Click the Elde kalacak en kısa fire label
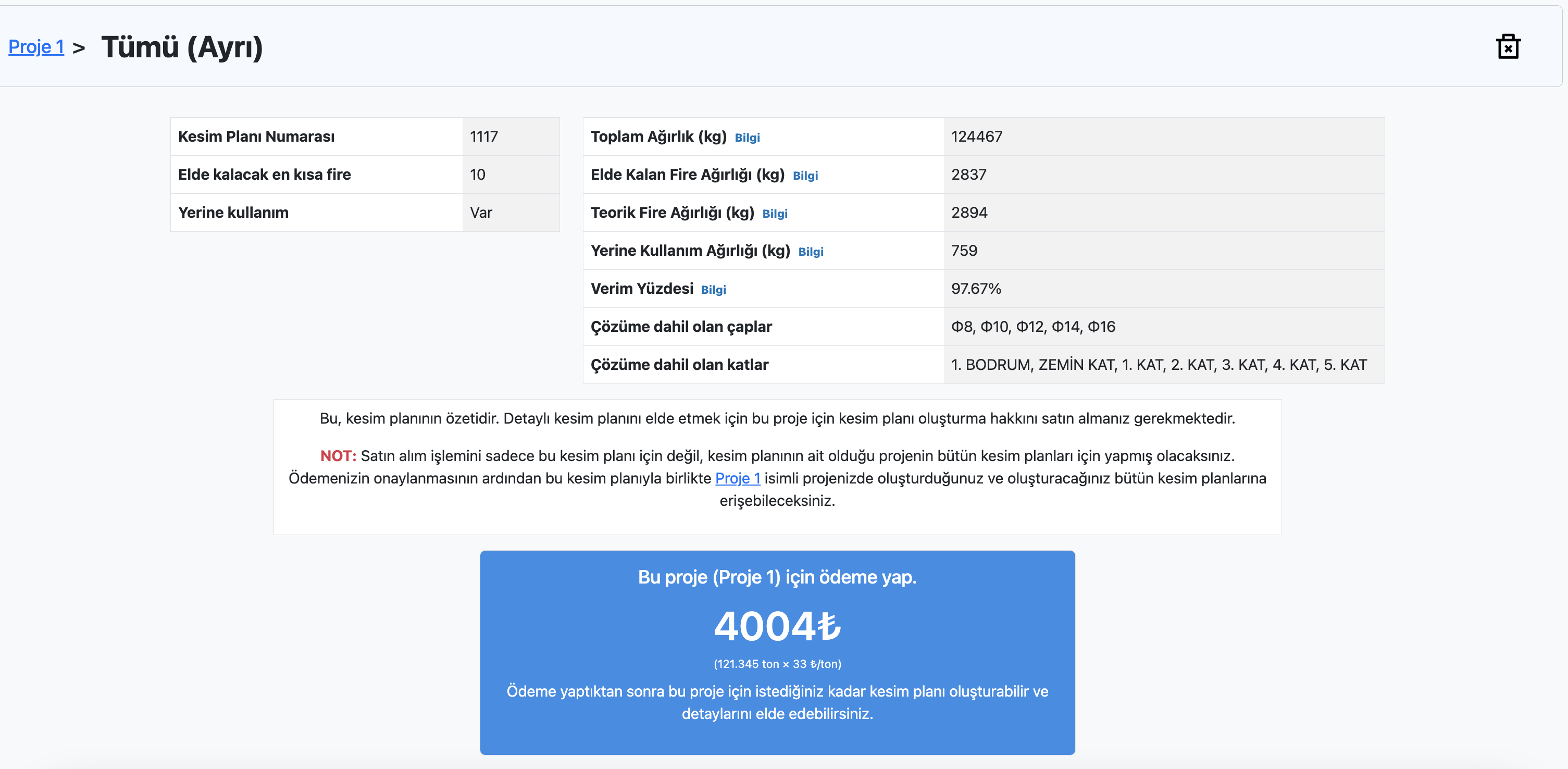This screenshot has width=1568, height=769. 264,175
